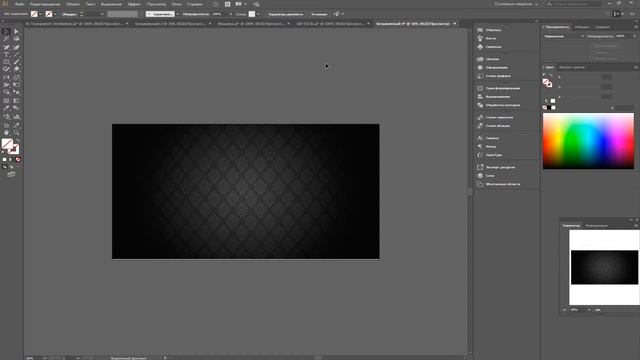Click the Установки button in control bar

319,14
